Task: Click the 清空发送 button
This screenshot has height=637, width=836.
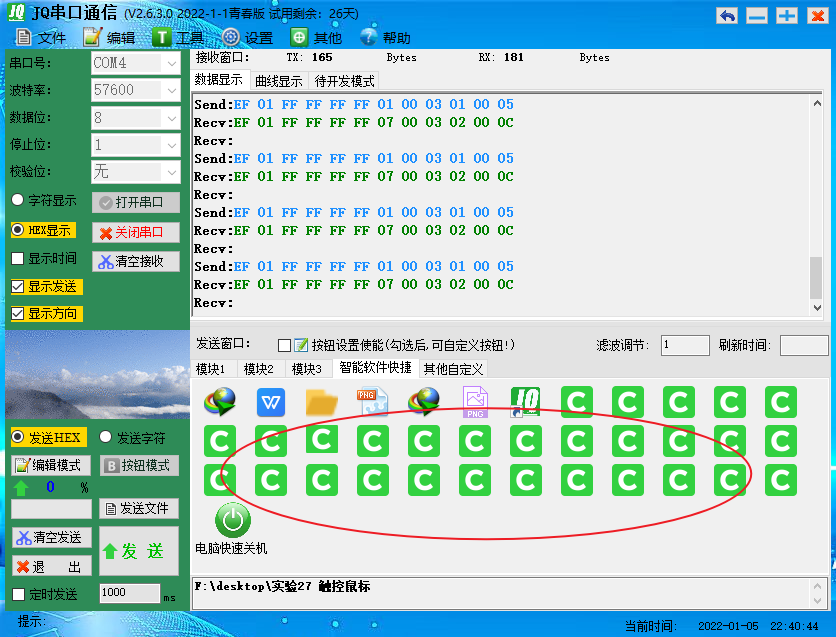Action: coord(52,537)
